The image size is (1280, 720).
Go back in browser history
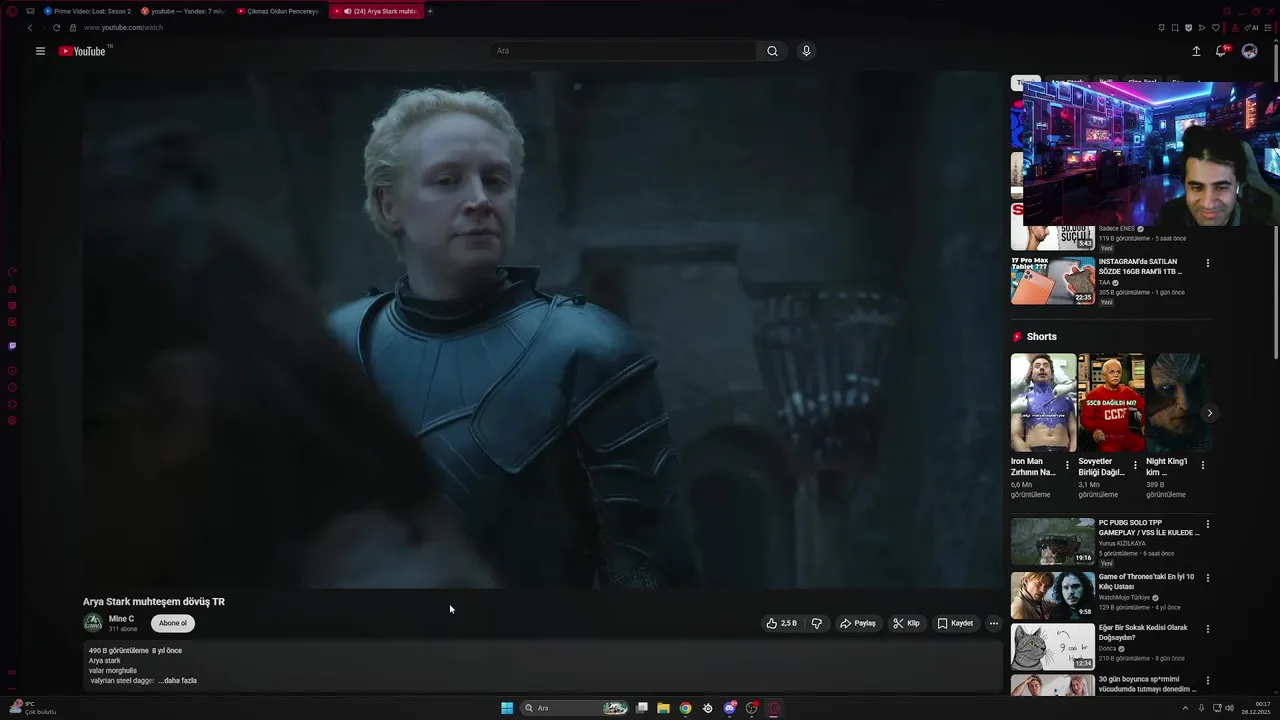29,28
